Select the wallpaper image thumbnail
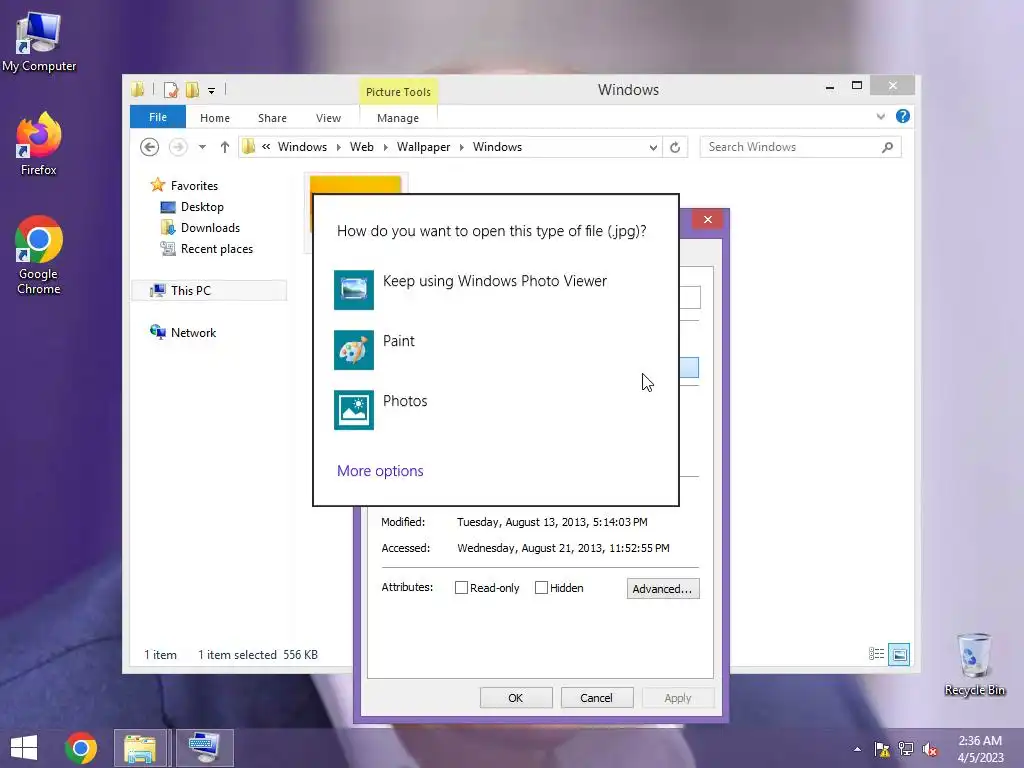This screenshot has width=1024, height=768. [355, 184]
